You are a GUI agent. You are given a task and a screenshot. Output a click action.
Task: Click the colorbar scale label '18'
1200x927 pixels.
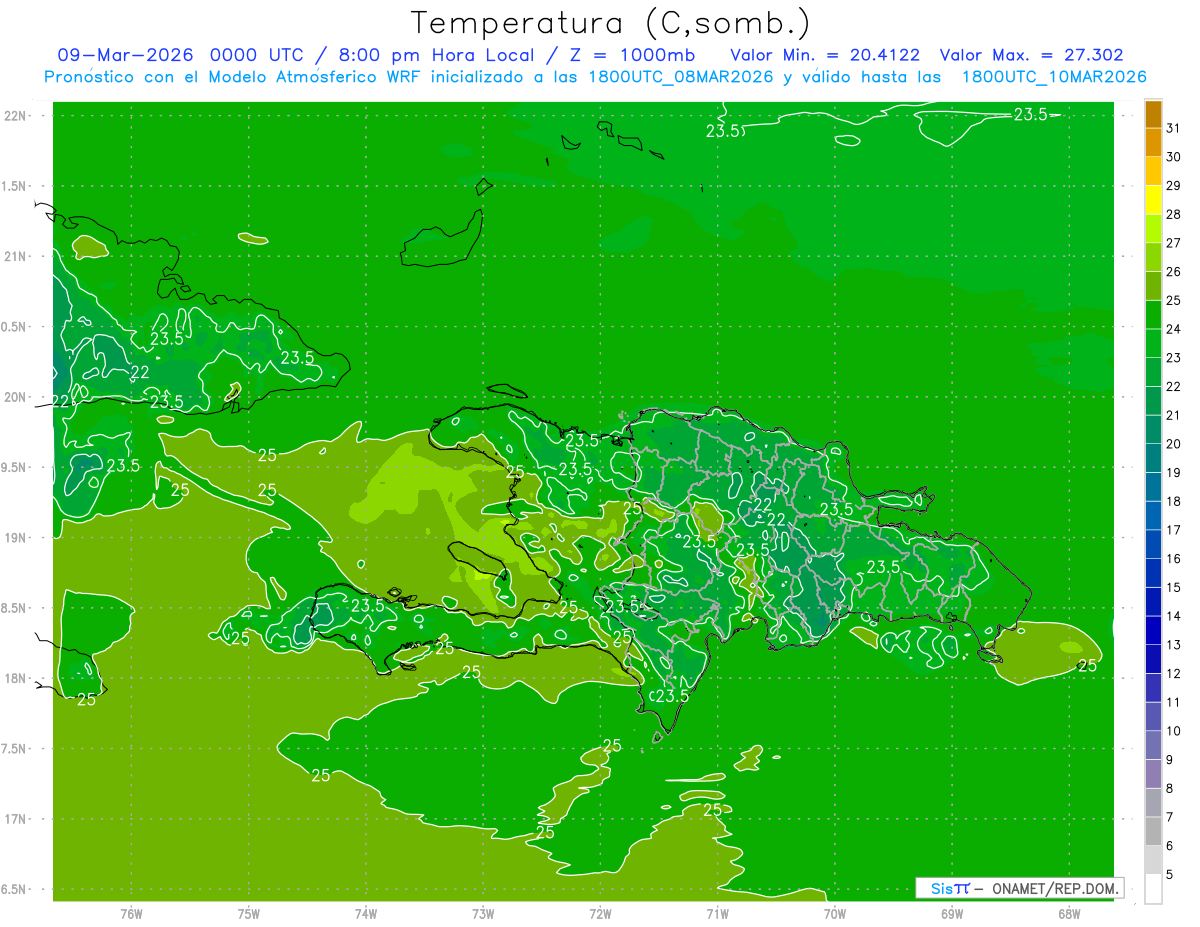point(1173,501)
